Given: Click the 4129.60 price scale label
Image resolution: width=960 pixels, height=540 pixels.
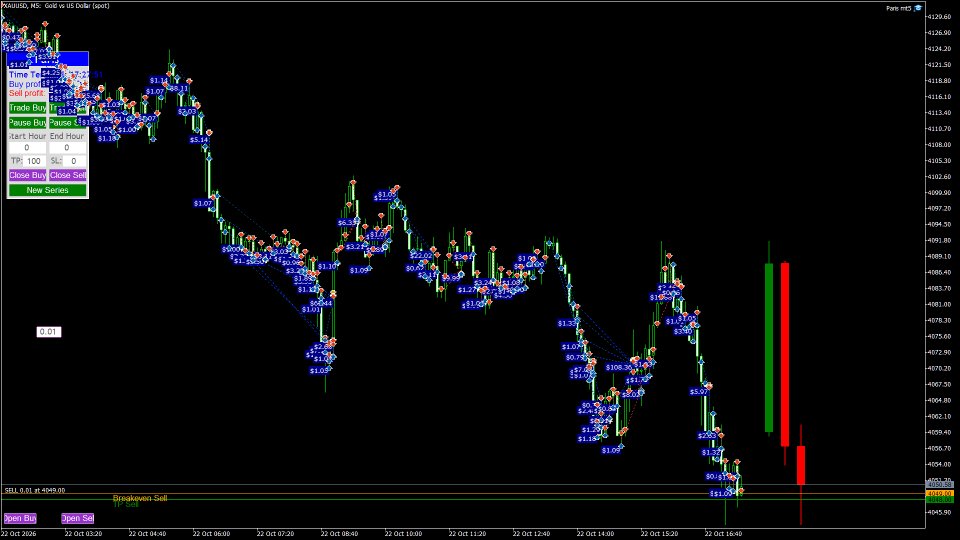Looking at the screenshot, I should pyautogui.click(x=939, y=17).
